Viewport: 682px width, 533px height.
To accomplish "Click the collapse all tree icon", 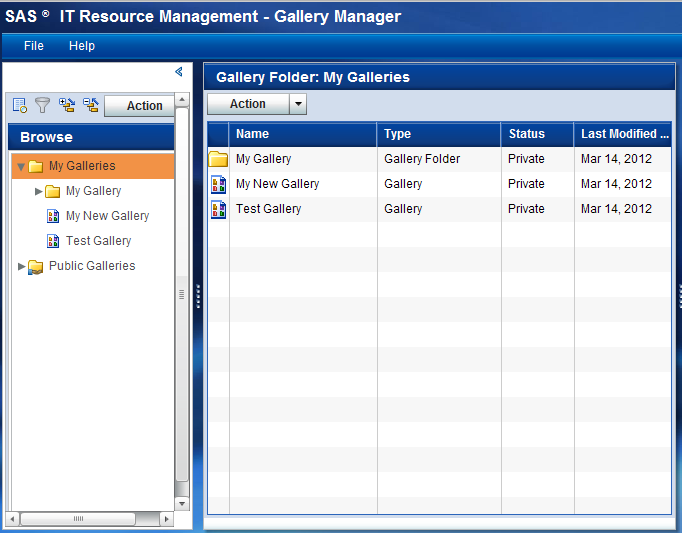I will pyautogui.click(x=91, y=105).
